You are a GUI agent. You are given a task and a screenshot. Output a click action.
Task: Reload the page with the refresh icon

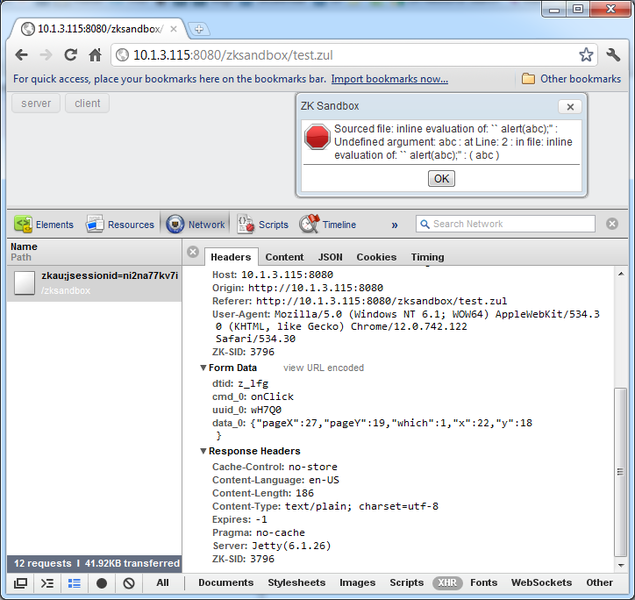pyautogui.click(x=71, y=55)
